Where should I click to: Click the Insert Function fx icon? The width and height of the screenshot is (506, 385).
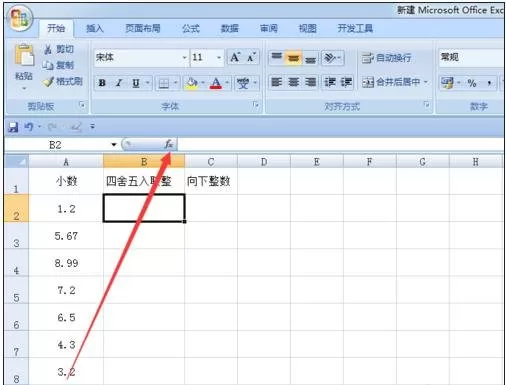coord(169,144)
